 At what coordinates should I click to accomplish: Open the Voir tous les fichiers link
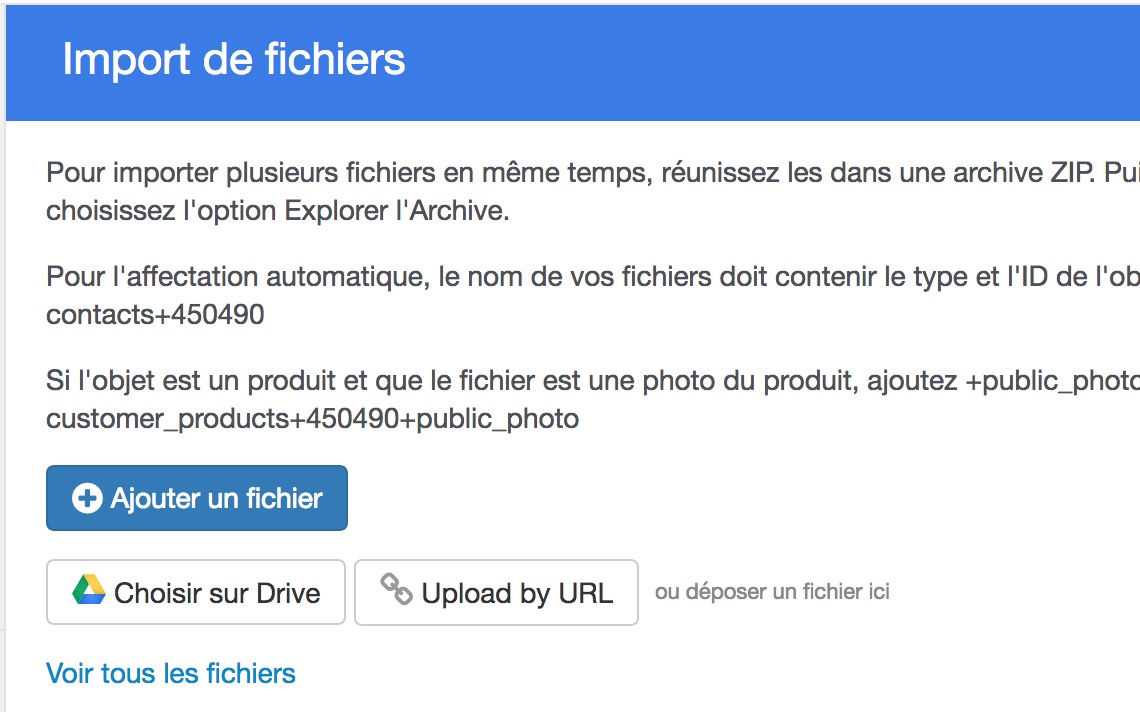(x=171, y=673)
